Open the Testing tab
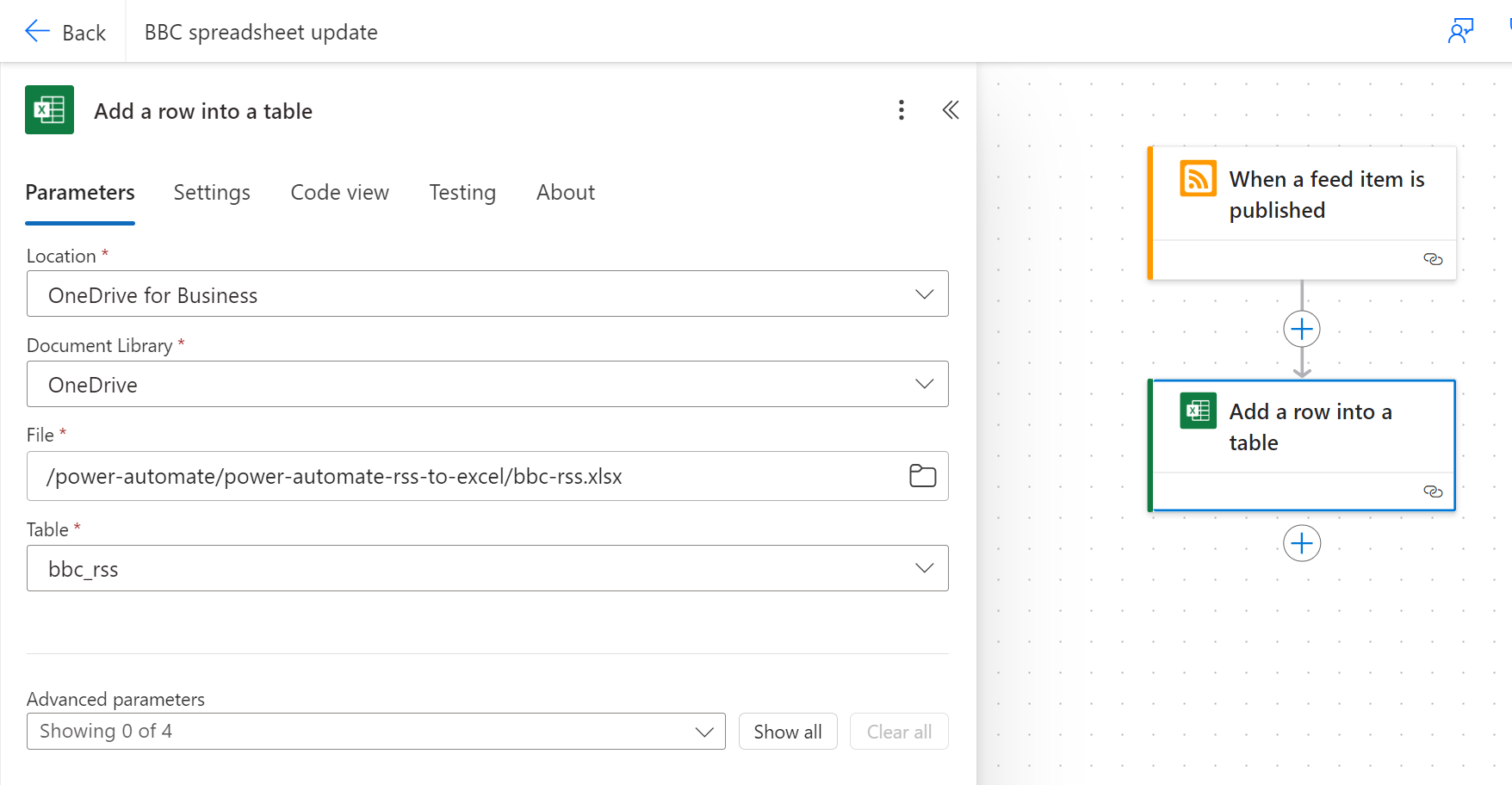This screenshot has height=785, width=1512. [x=462, y=193]
